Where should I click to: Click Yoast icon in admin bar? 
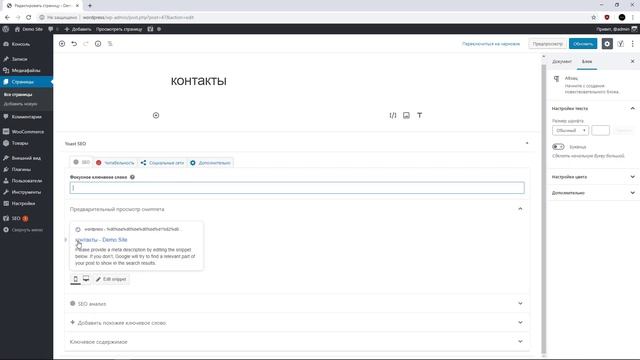150,29
